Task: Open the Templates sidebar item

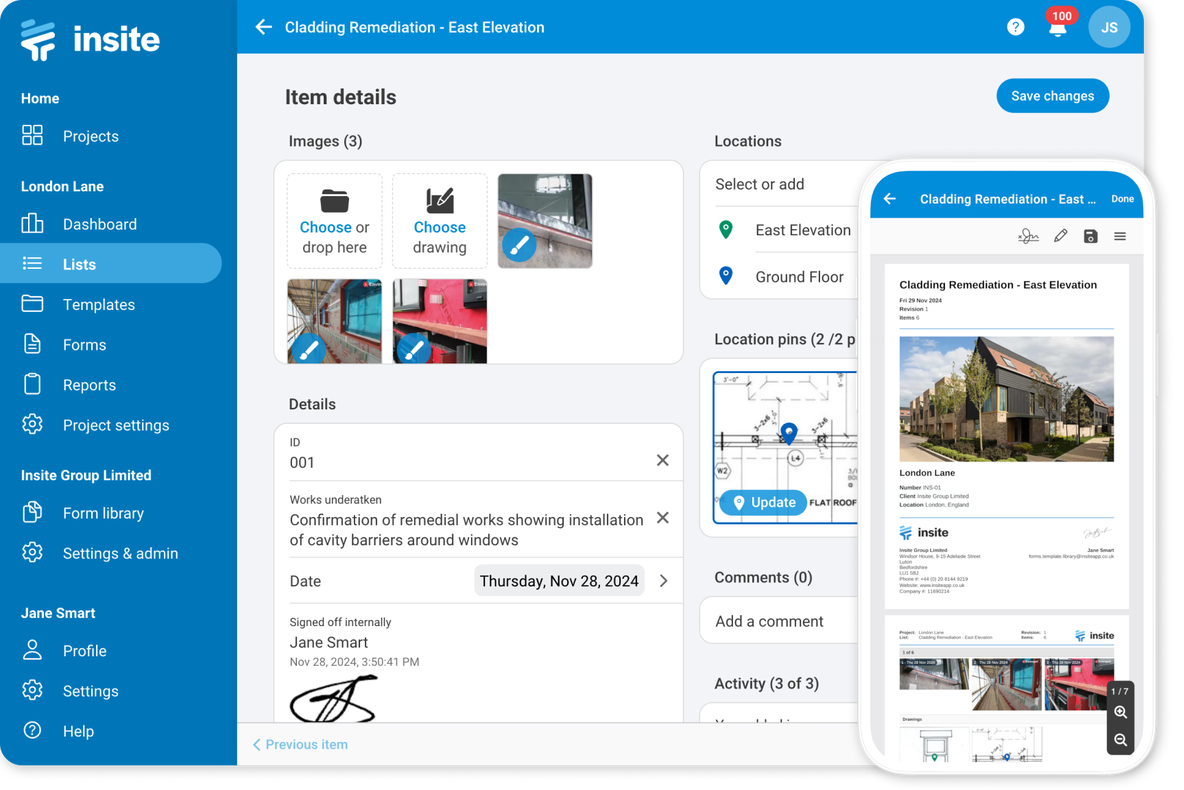Action: (100, 304)
